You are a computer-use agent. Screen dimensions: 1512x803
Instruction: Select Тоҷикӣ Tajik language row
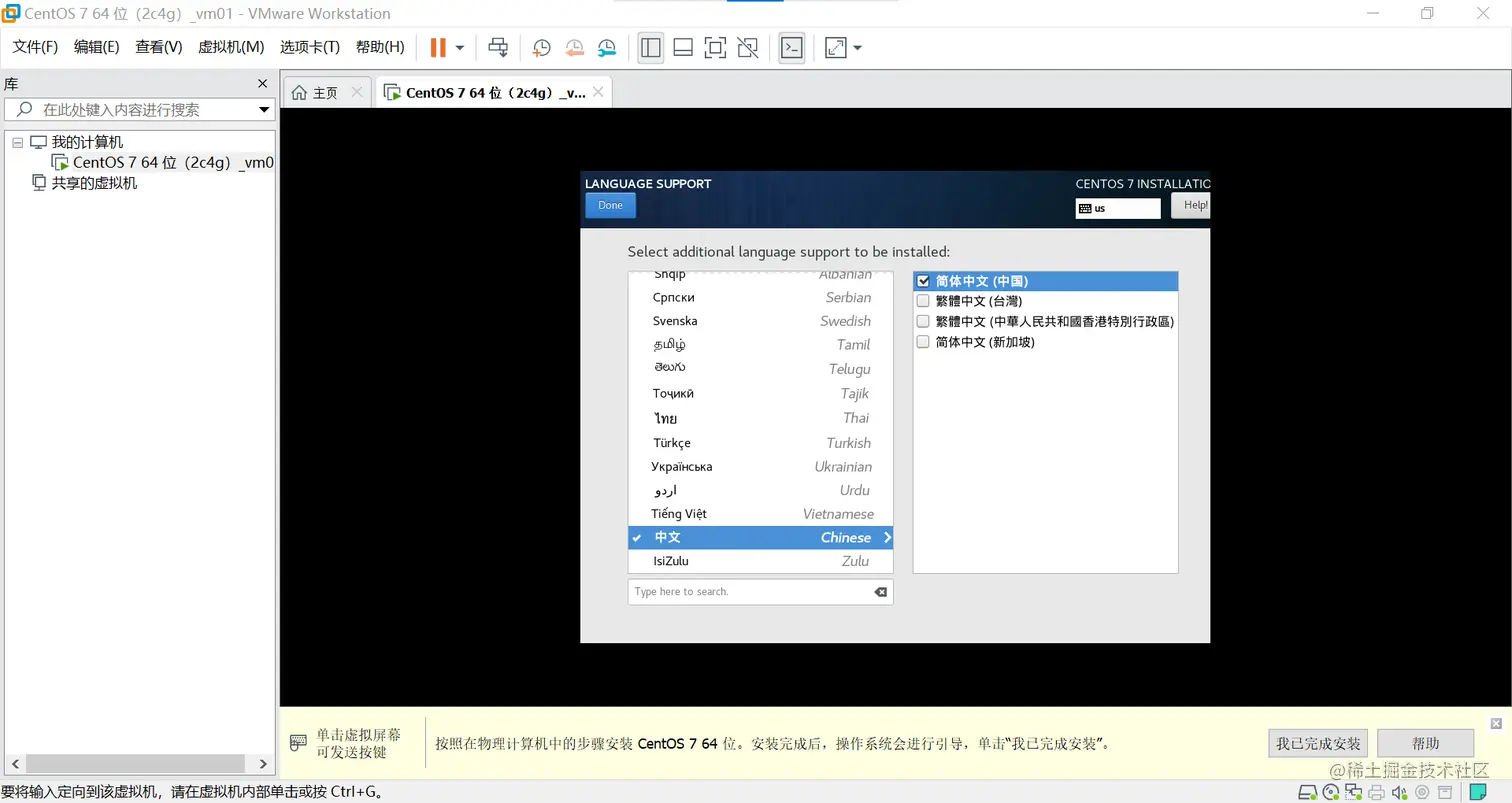[x=760, y=393]
